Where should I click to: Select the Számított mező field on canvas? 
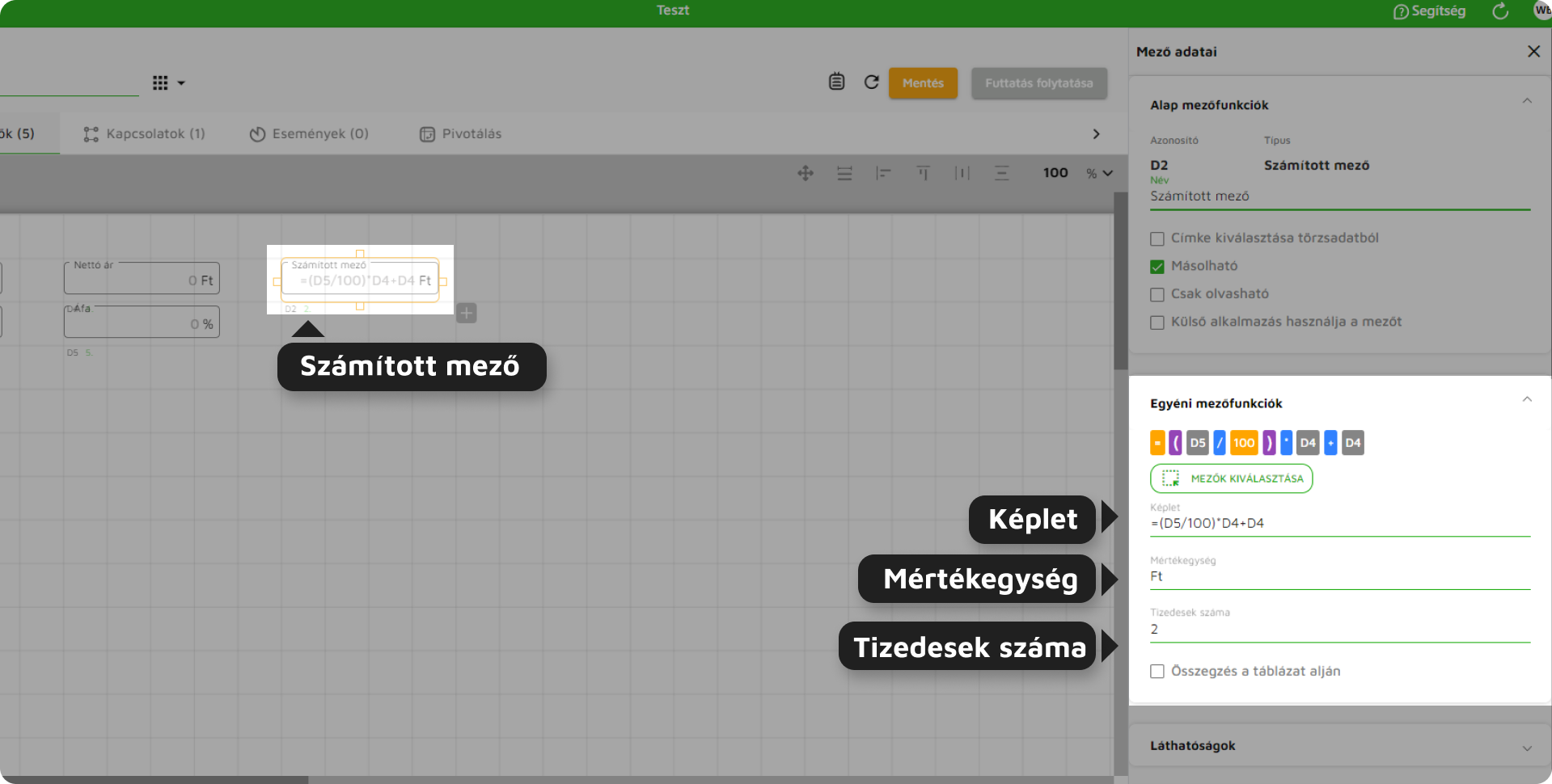(360, 280)
